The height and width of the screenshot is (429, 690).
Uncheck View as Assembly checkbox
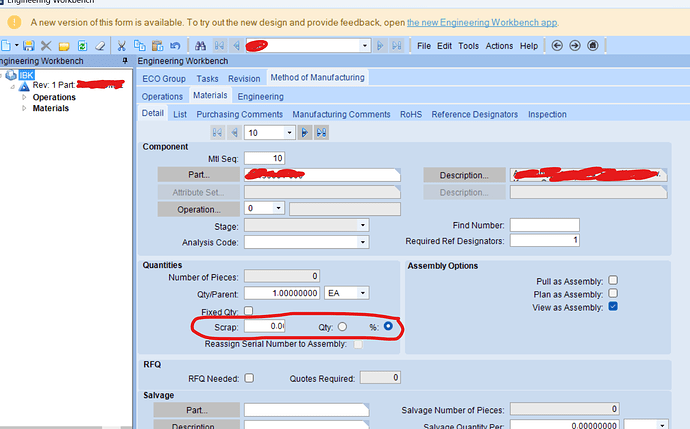coord(613,306)
